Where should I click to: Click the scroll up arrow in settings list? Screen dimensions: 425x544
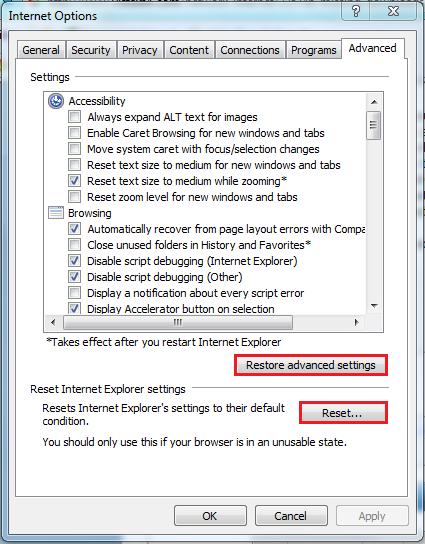pos(374,102)
